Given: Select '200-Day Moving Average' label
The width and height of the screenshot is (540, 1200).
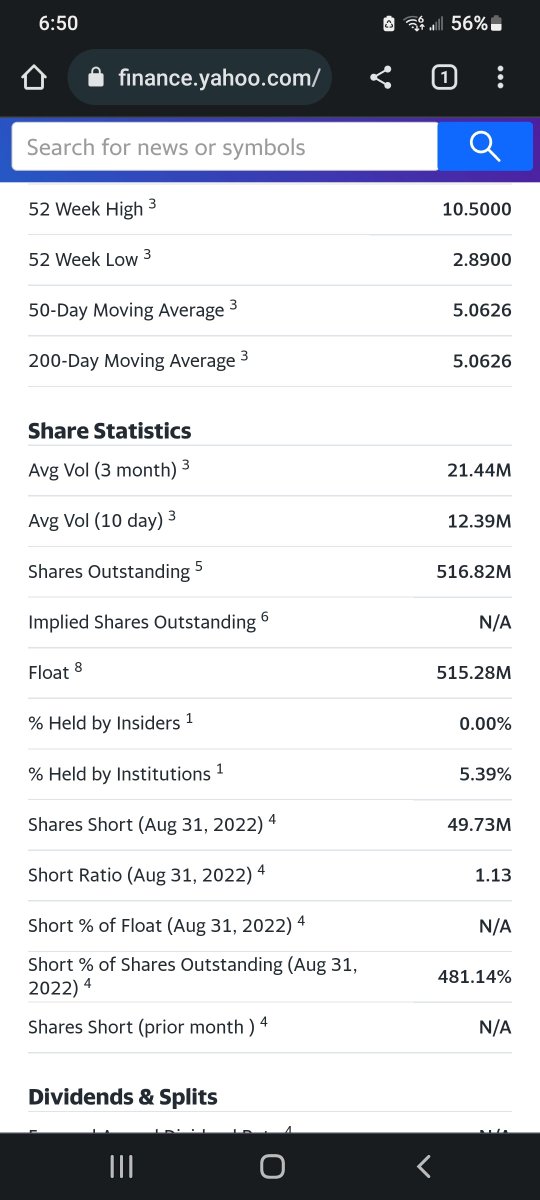Looking at the screenshot, I should [132, 361].
